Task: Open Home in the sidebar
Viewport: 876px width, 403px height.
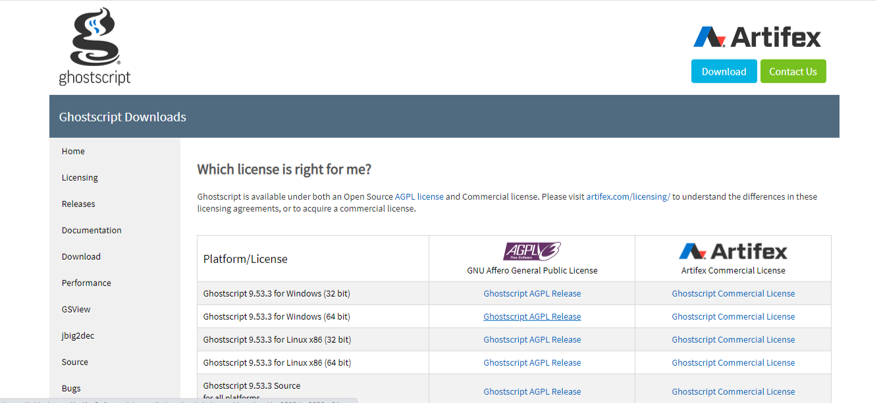Action: coord(73,151)
